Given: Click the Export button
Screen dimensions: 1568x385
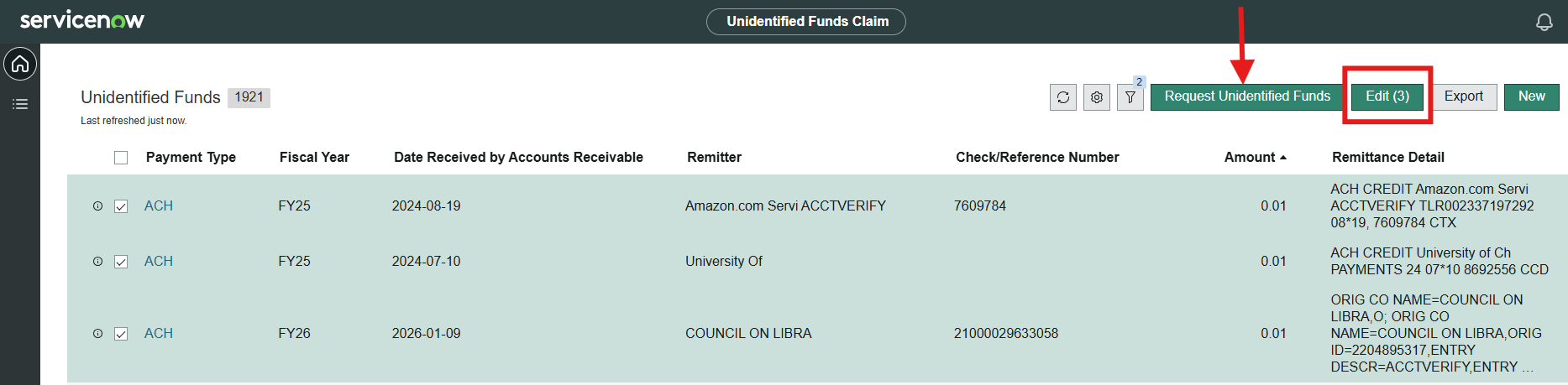Looking at the screenshot, I should tap(1463, 96).
